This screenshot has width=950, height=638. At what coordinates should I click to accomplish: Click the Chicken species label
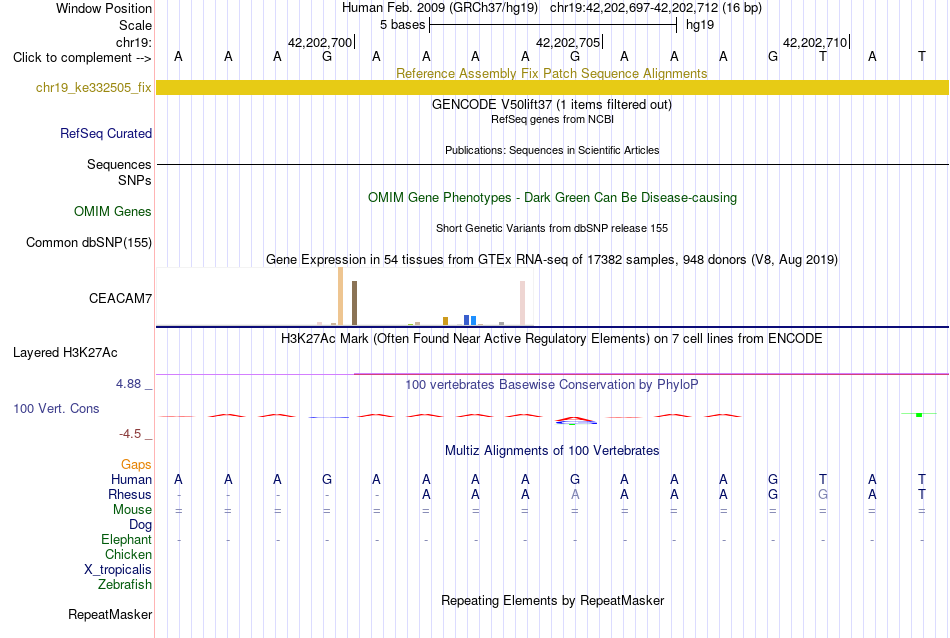128,554
